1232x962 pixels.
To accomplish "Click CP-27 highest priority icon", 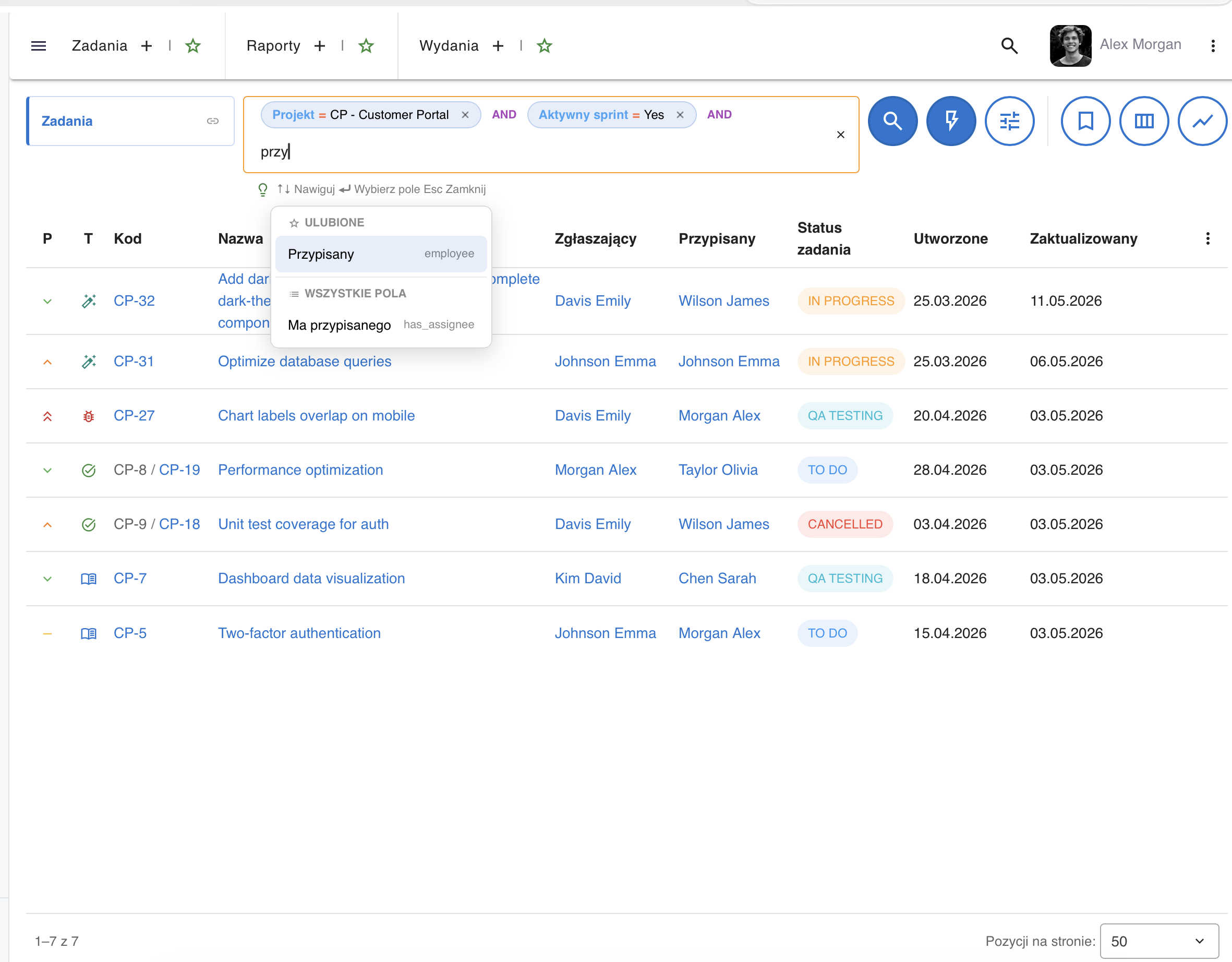I will click(x=47, y=416).
